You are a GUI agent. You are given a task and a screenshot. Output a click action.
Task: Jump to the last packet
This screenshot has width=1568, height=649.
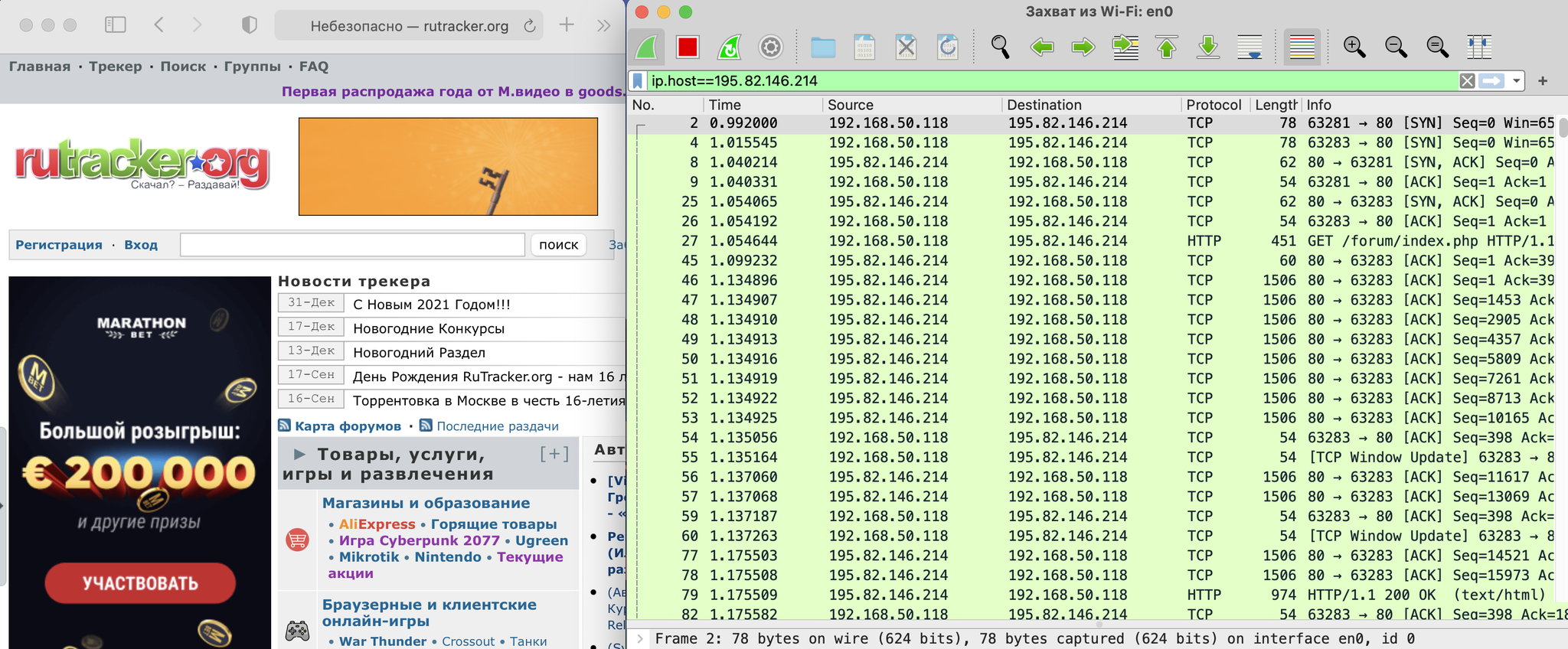1207,47
